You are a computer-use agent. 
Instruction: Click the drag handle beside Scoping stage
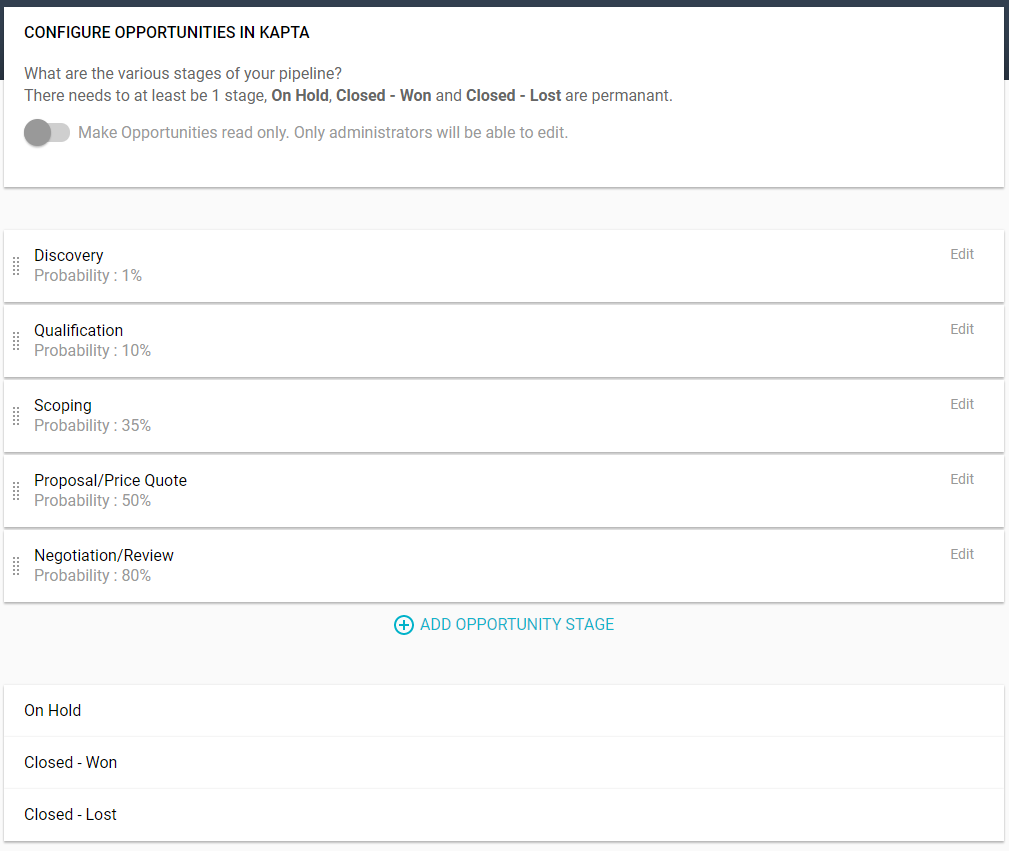tap(16, 416)
